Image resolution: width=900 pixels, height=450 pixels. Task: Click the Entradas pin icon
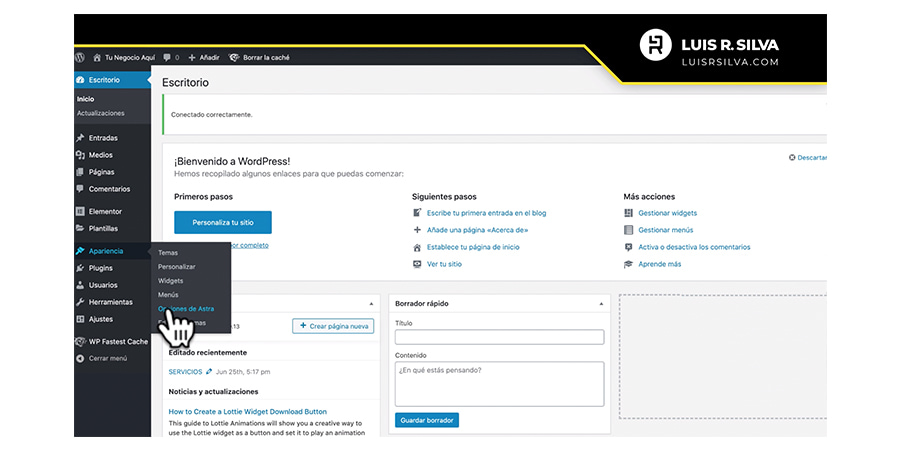click(80, 138)
